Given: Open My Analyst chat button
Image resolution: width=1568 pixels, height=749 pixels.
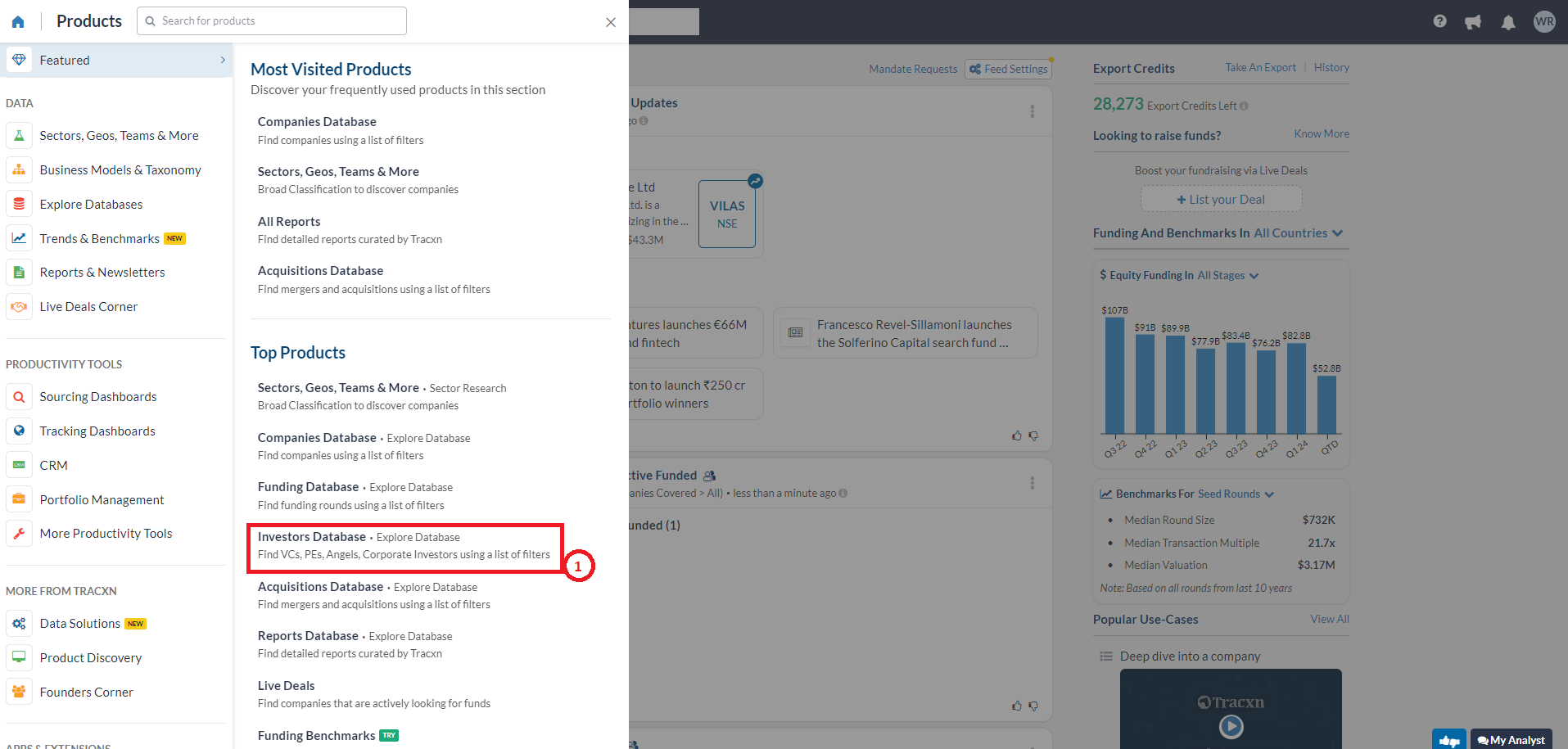Looking at the screenshot, I should pos(1511,739).
